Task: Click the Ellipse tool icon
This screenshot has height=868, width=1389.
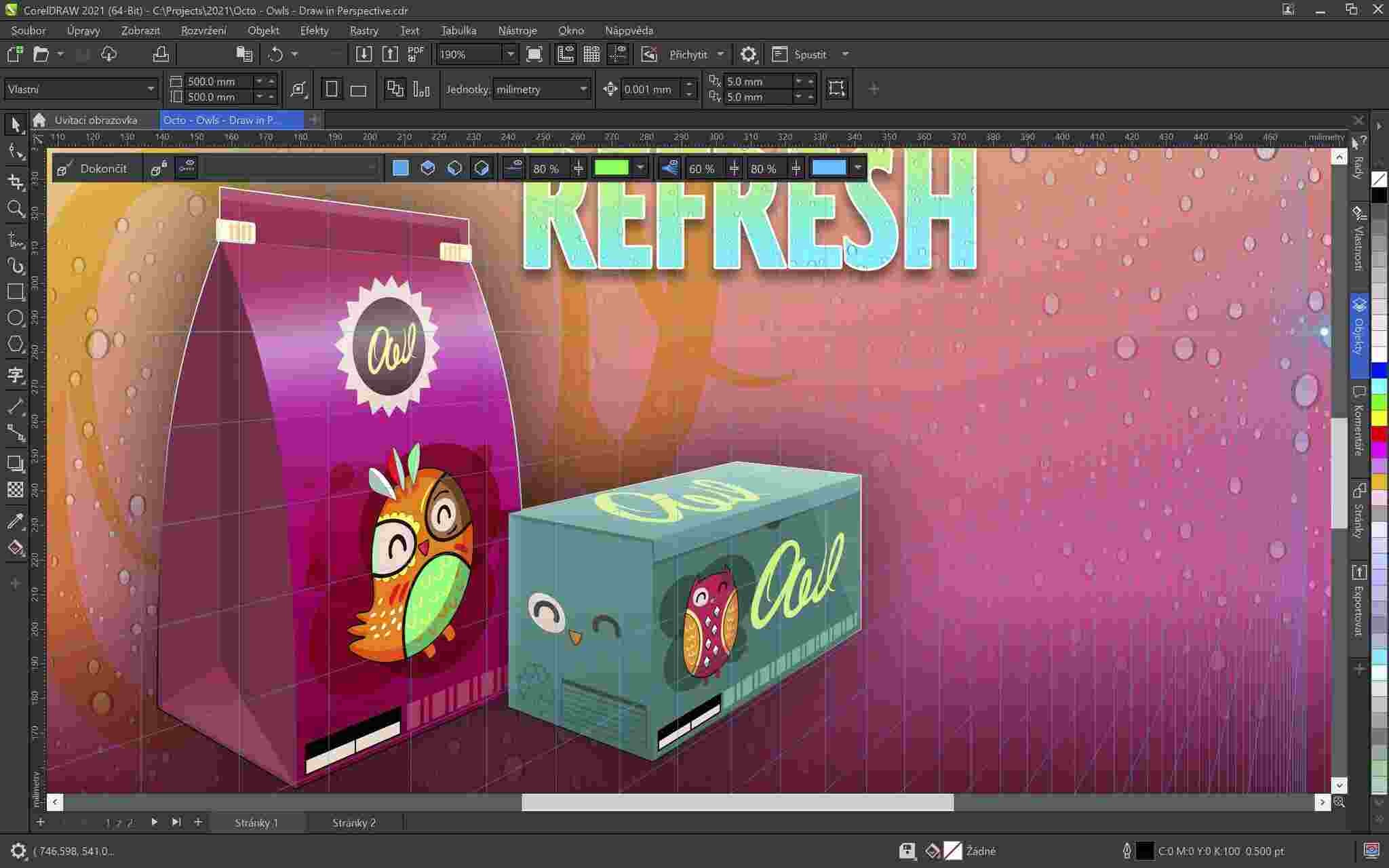Action: [14, 319]
